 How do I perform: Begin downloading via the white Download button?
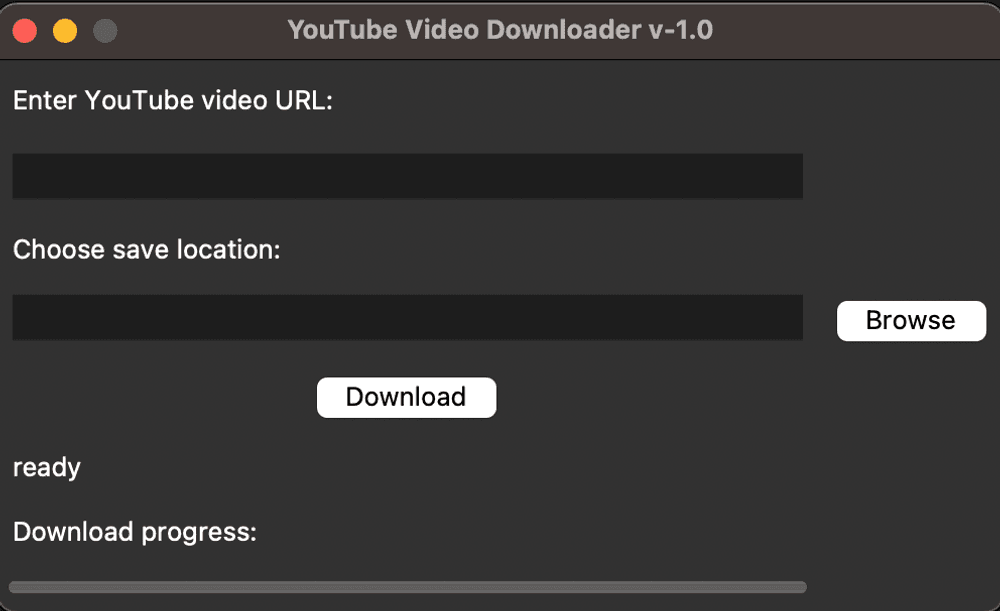pos(406,397)
